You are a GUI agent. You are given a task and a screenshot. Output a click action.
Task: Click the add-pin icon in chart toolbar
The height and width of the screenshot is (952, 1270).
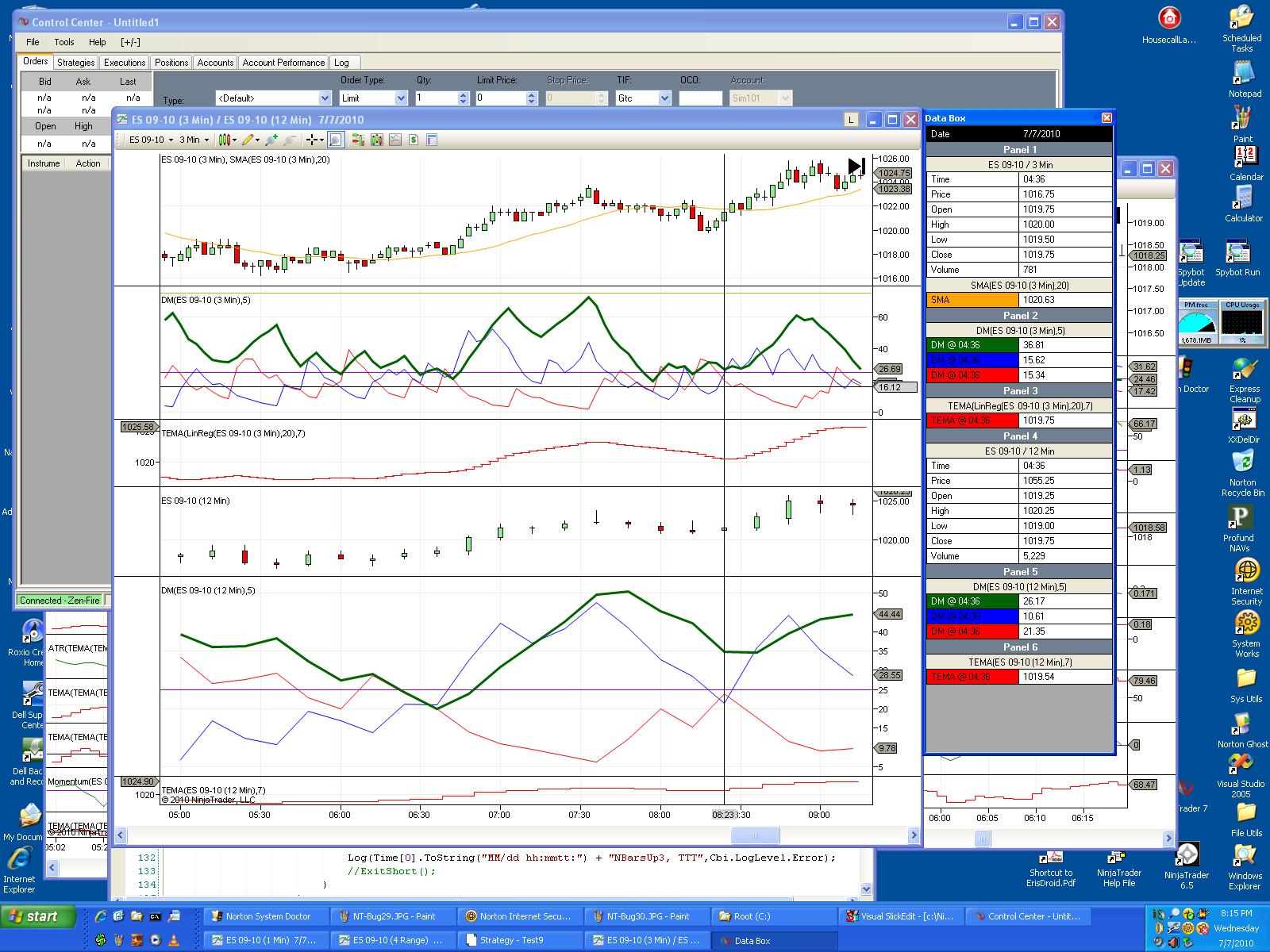pos(271,140)
